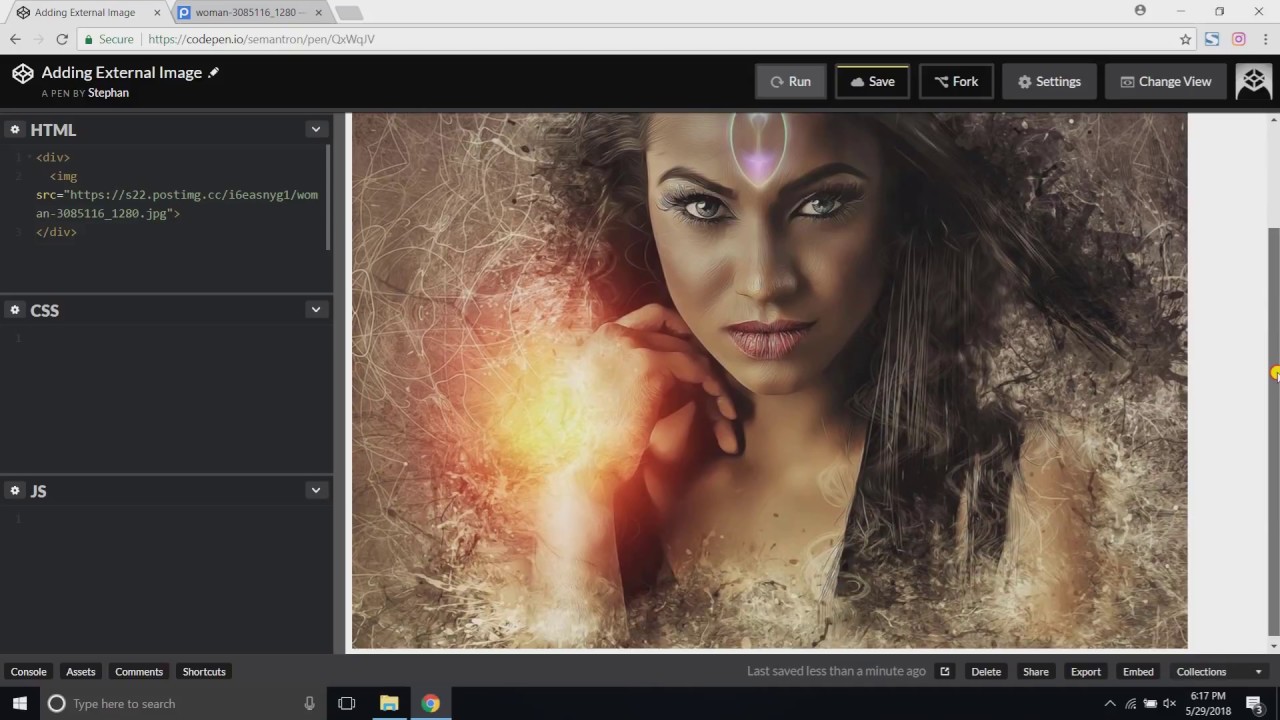The image size is (1280, 720).
Task: Open a new browser tab
Action: (x=348, y=13)
